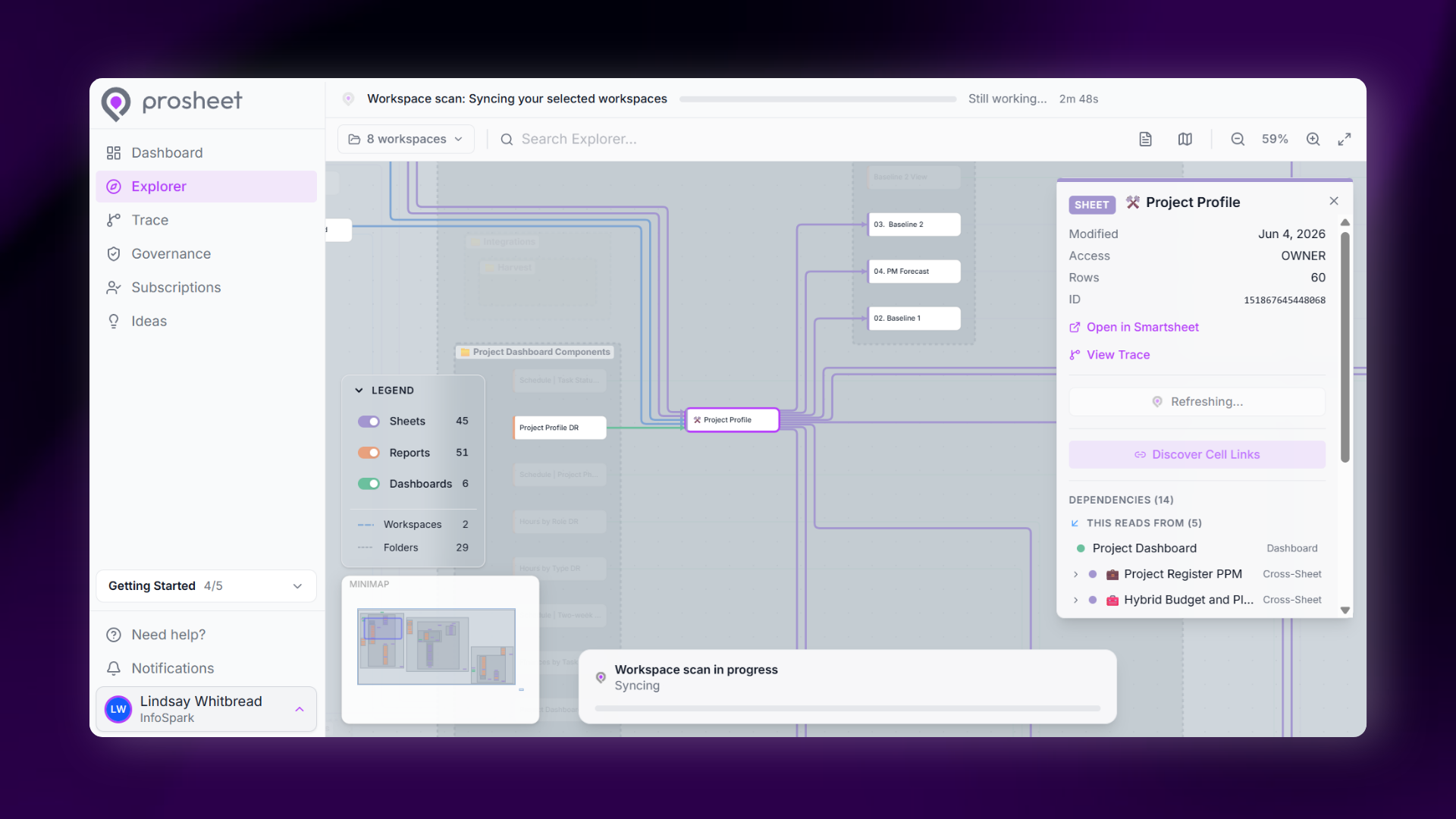Click the Governance shield icon

coord(114,254)
